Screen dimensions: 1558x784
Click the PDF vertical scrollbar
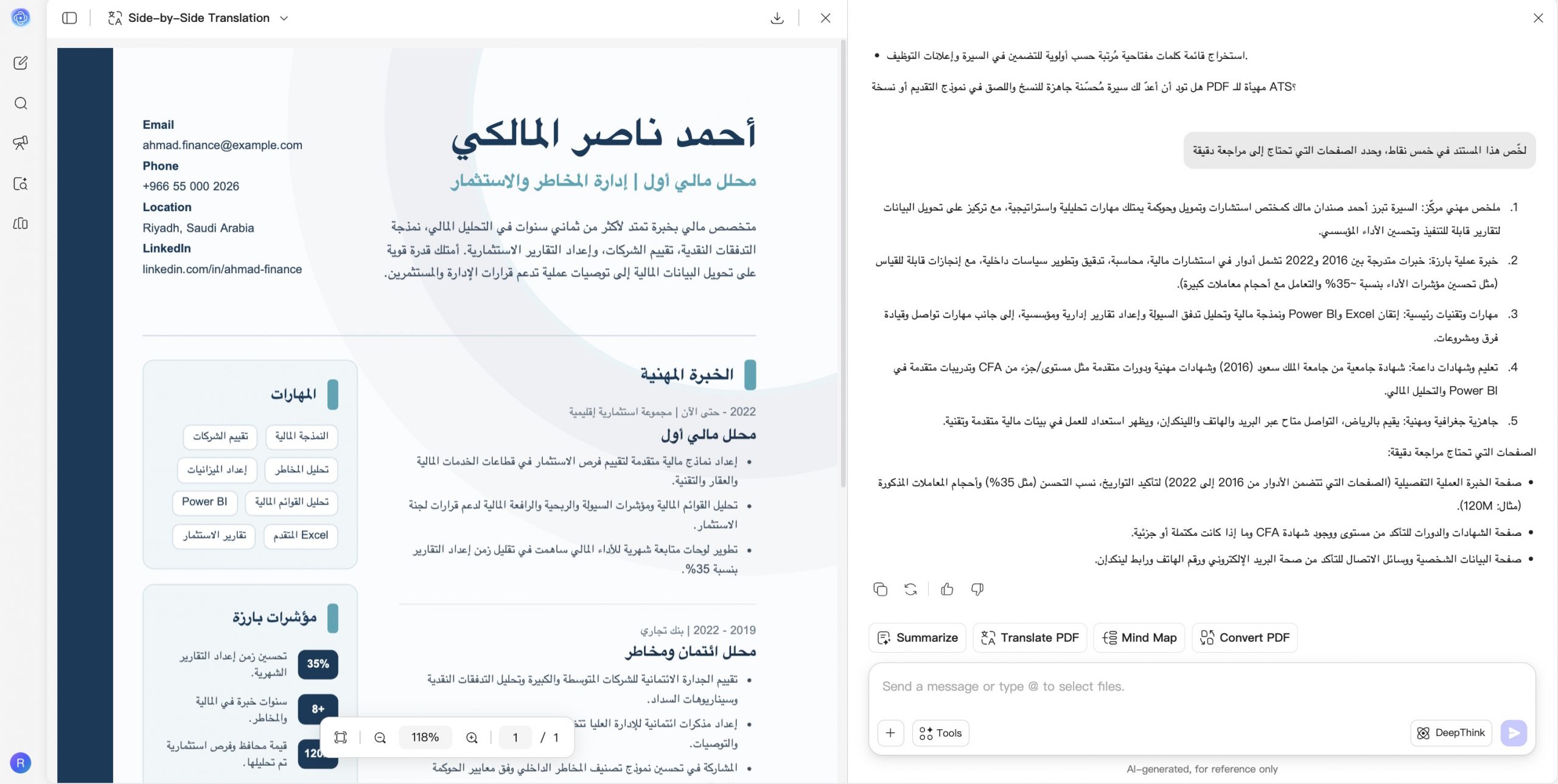pos(843,263)
